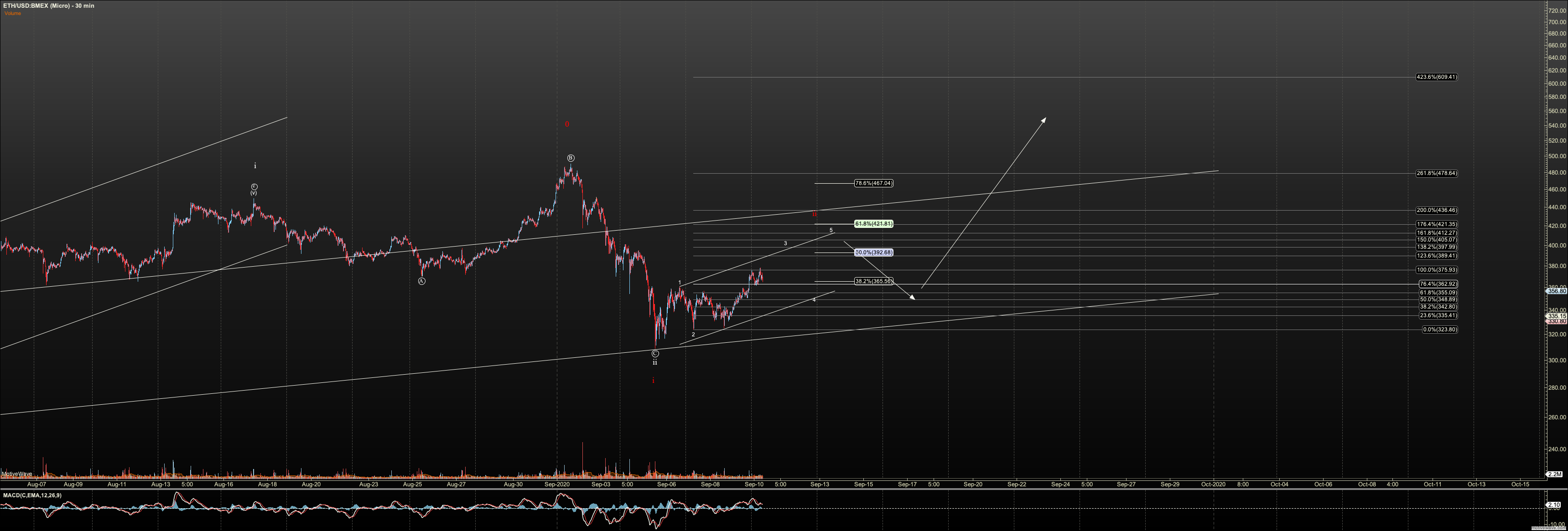Select the red 0 wave label
Viewport: 1568px width, 531px height.
tap(567, 125)
